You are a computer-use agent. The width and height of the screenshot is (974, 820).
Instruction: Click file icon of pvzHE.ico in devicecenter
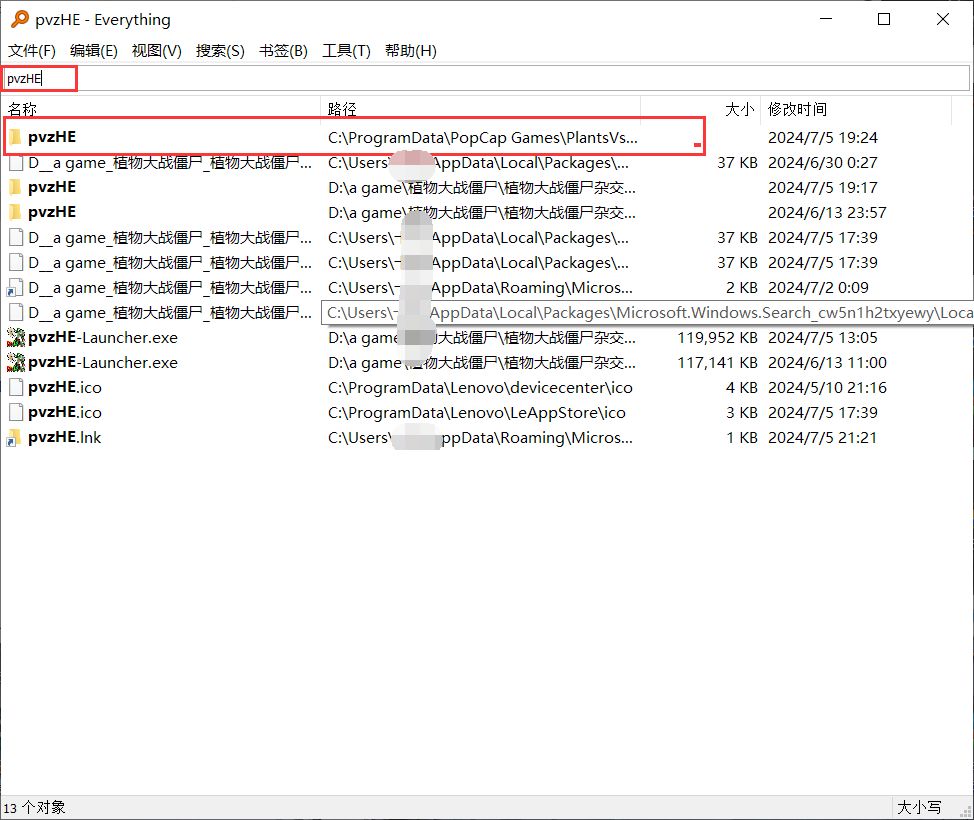coord(16,388)
